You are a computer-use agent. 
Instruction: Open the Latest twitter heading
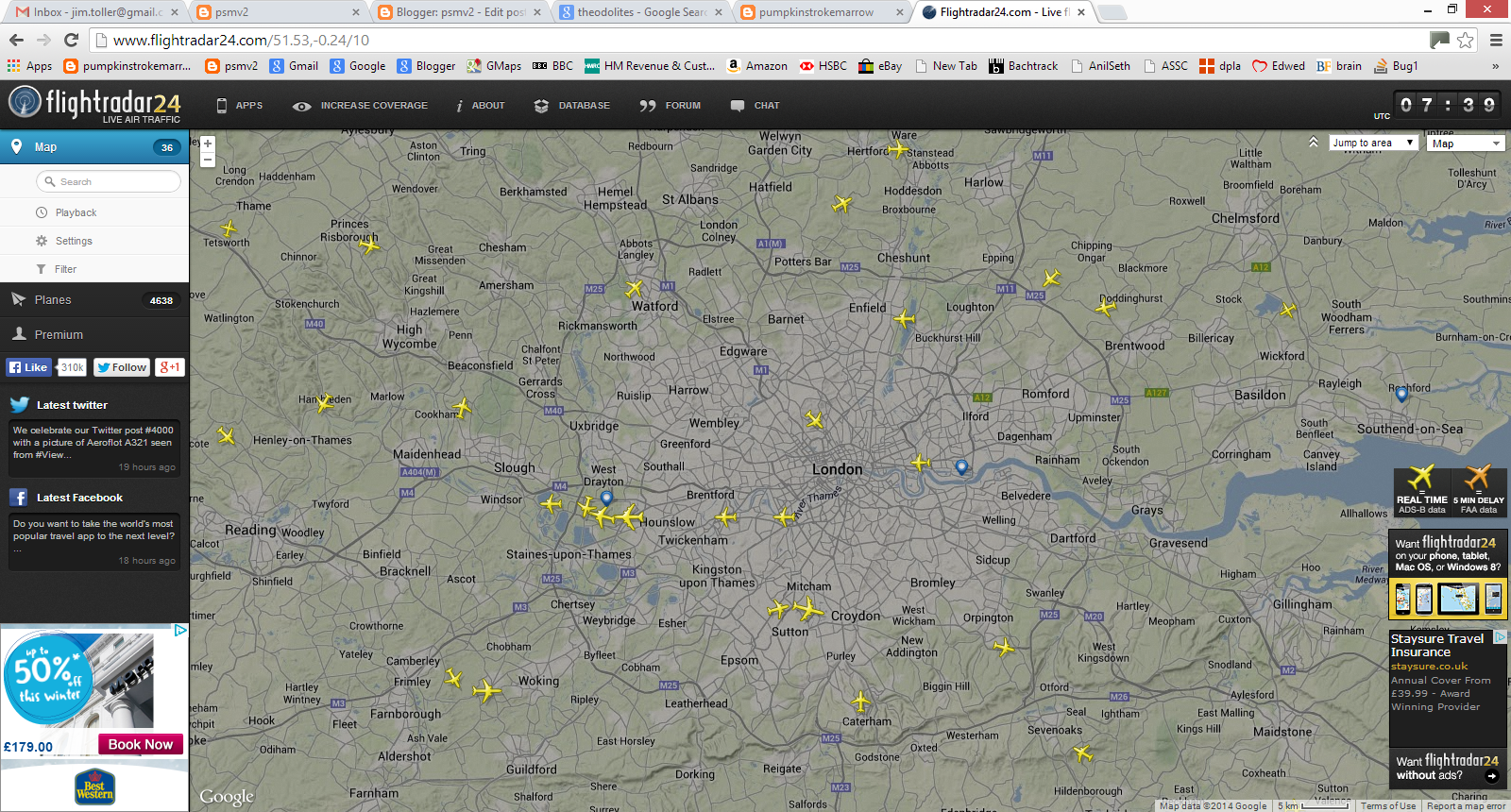click(x=72, y=405)
